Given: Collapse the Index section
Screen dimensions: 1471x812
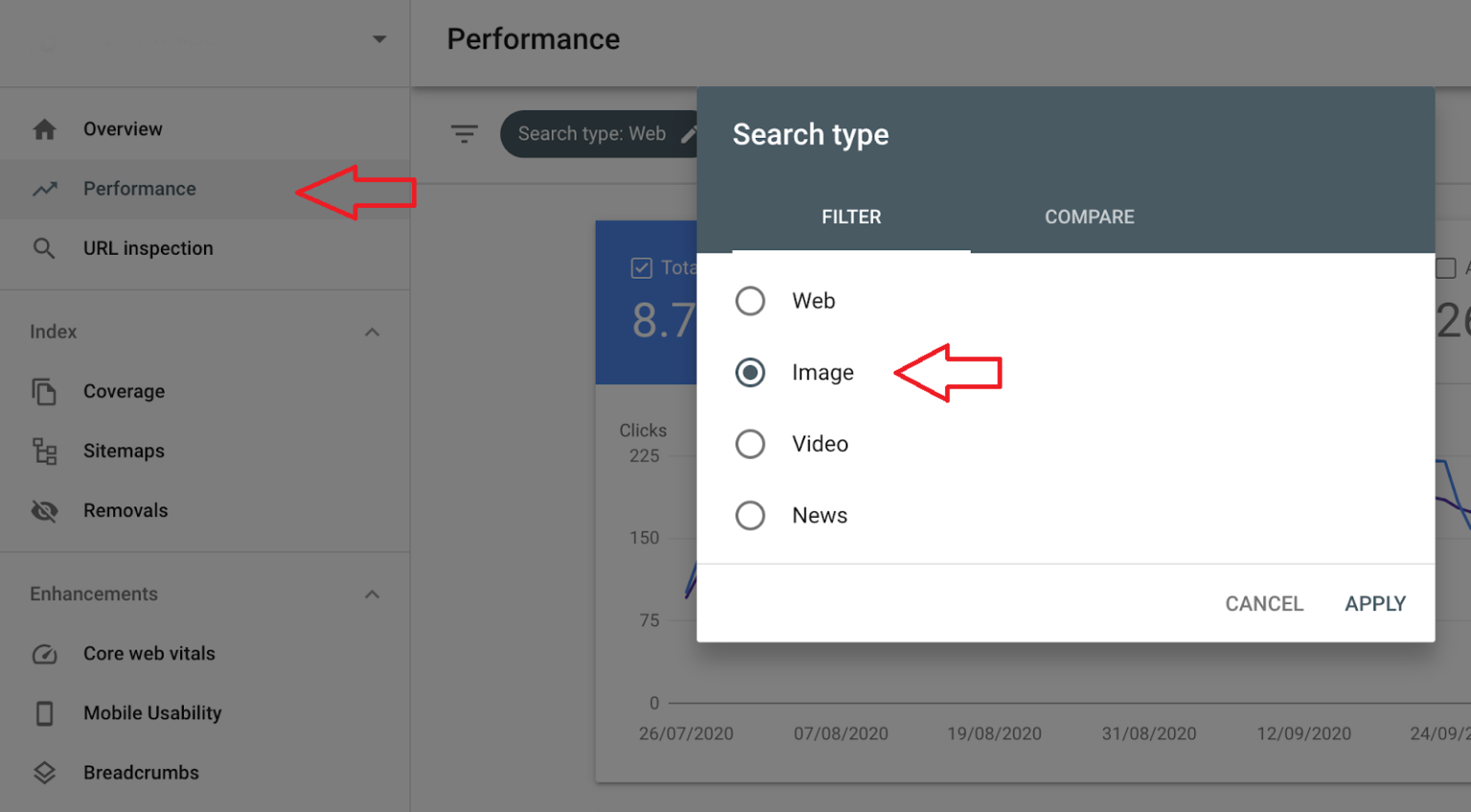Looking at the screenshot, I should click(373, 331).
